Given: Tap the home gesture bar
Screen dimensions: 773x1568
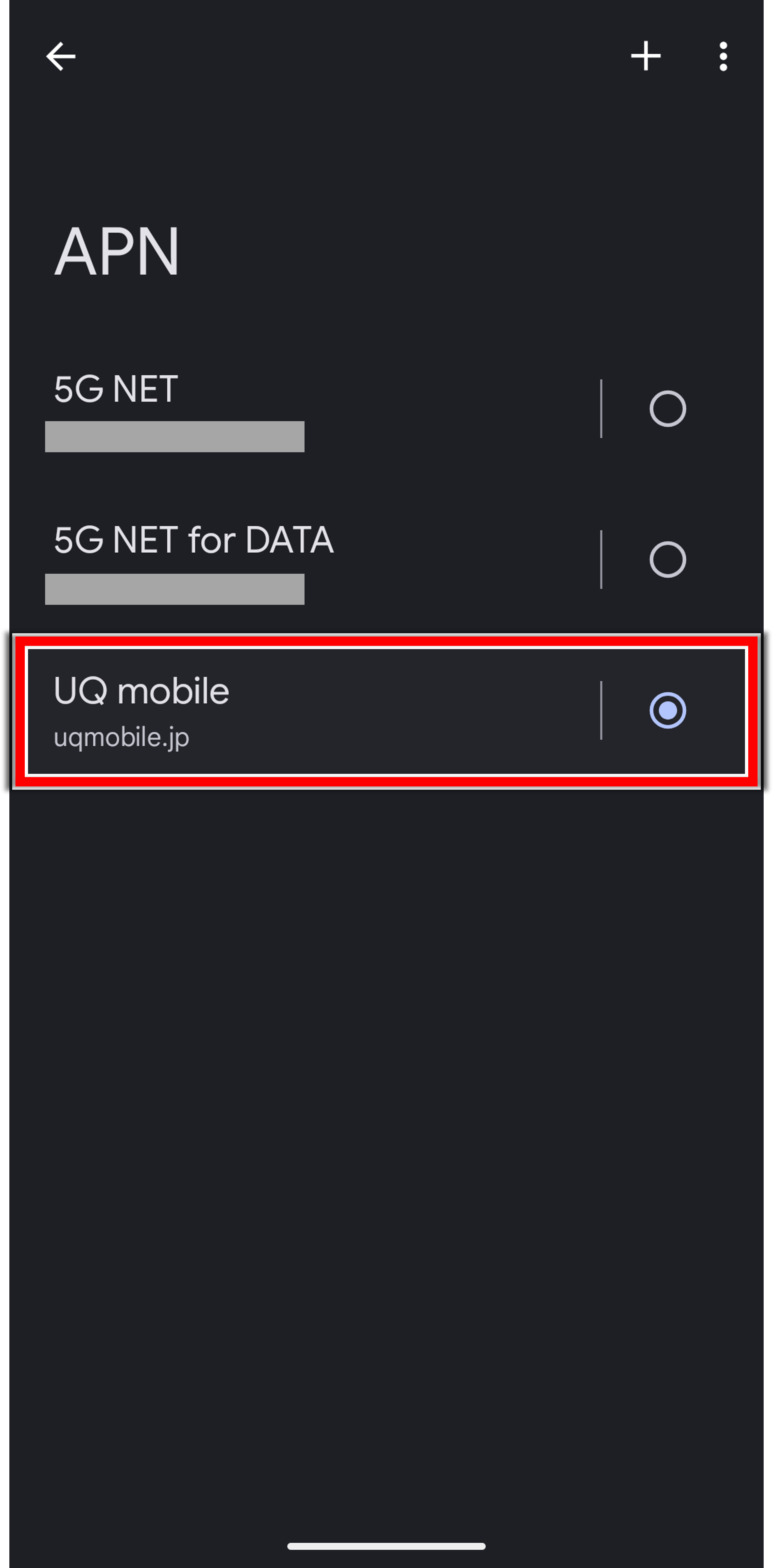Looking at the screenshot, I should (x=386, y=1546).
